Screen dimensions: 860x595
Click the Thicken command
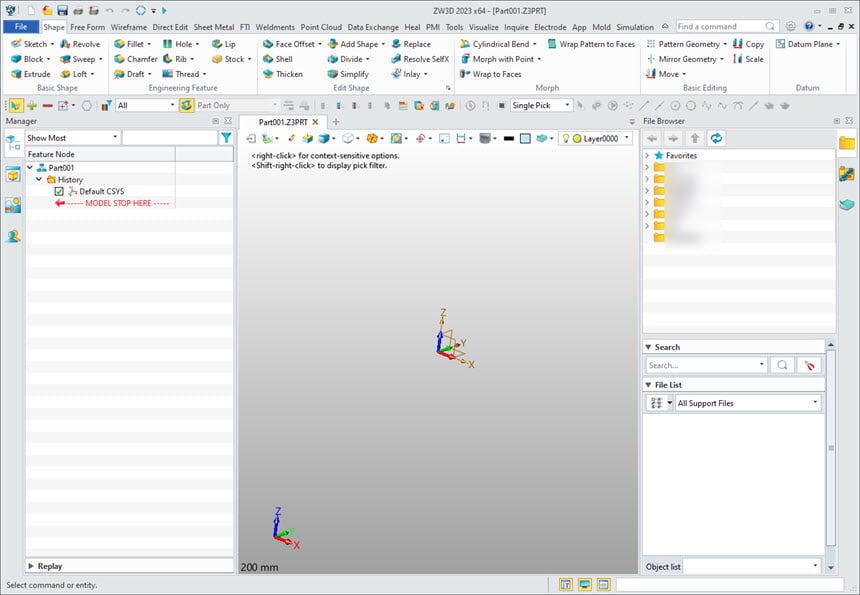[x=282, y=74]
